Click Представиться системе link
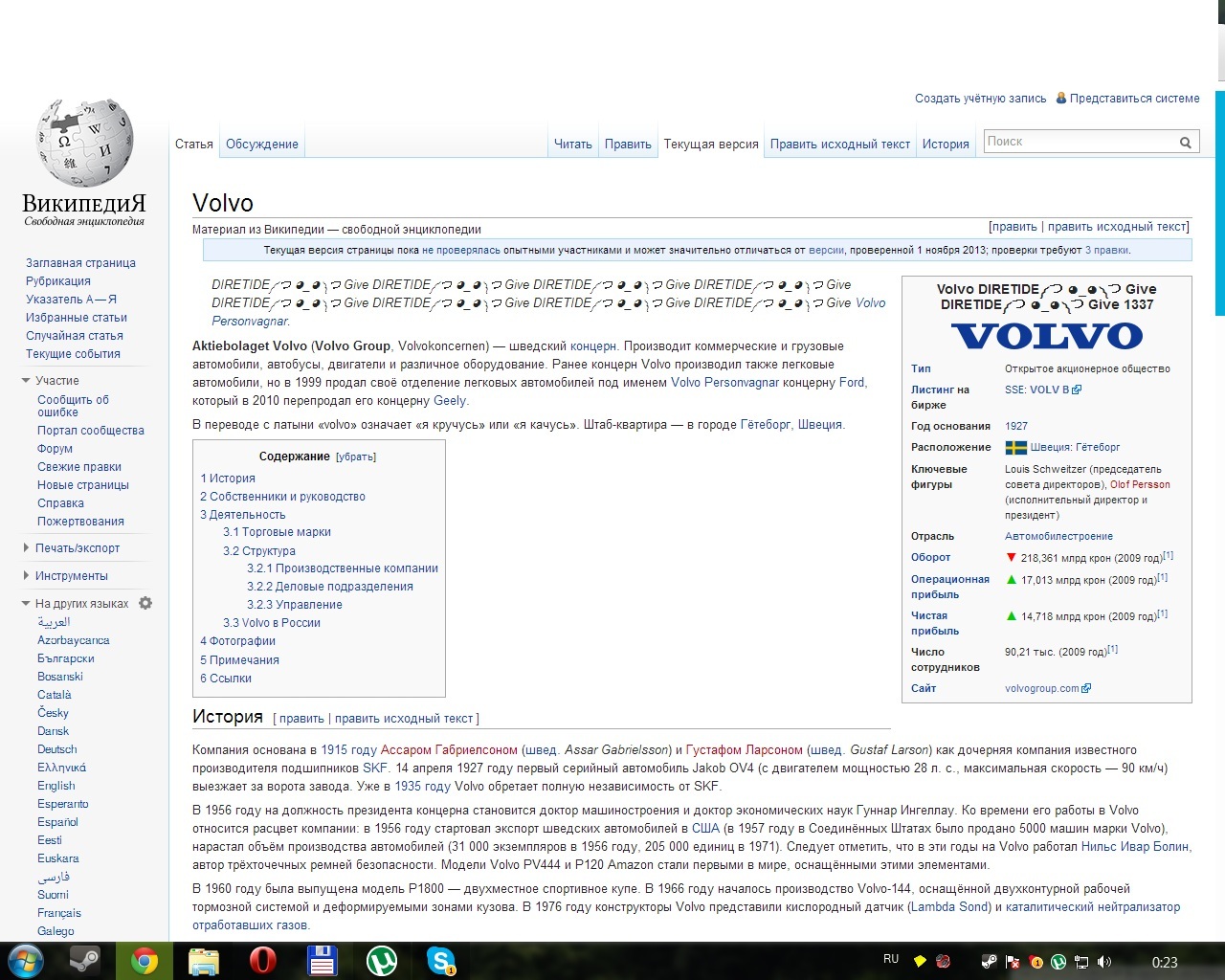Viewport: 1225px width, 980px height. pos(1135,99)
